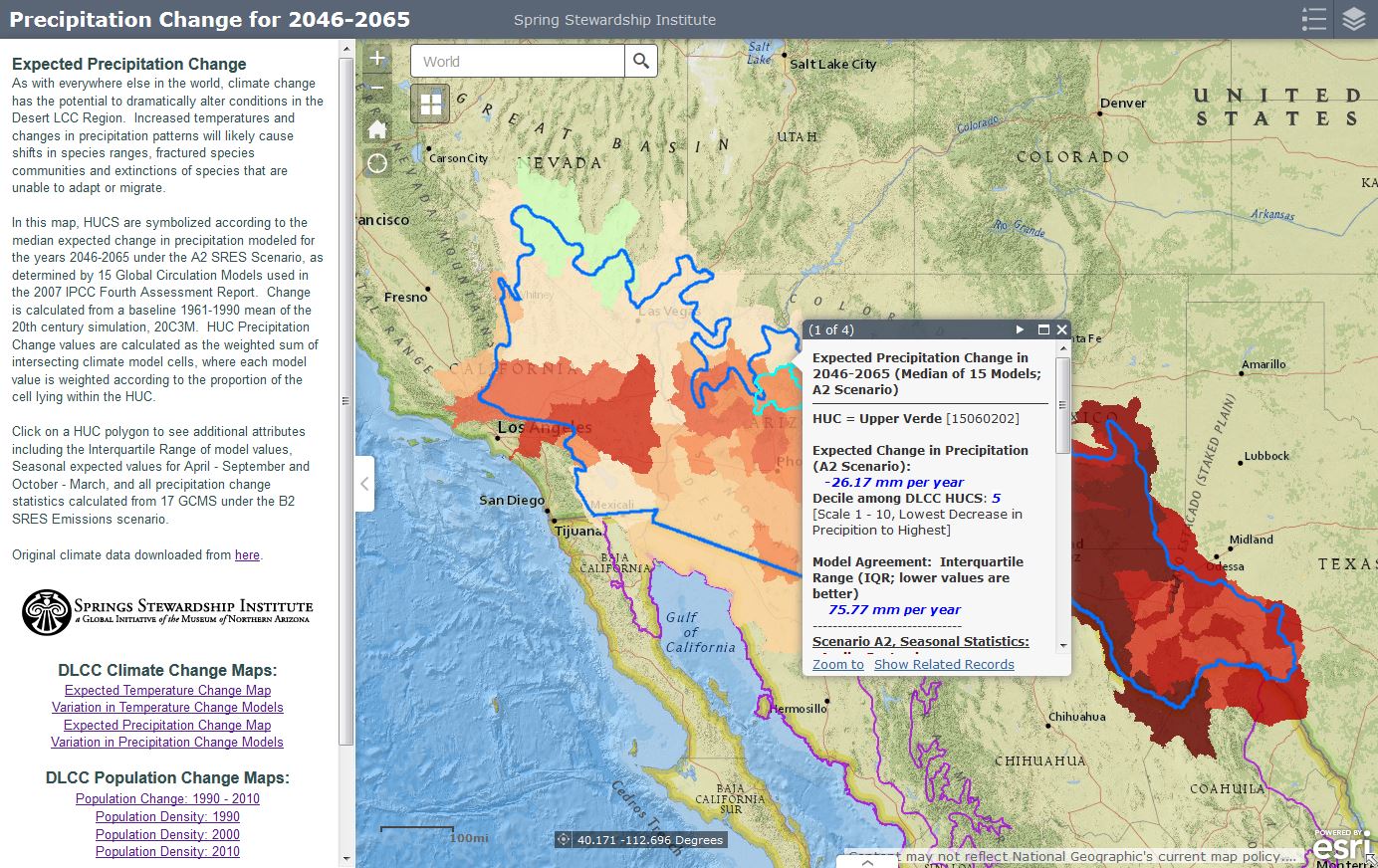Click the Esri logo on the map
The width and height of the screenshot is (1378, 868).
coord(1342,845)
